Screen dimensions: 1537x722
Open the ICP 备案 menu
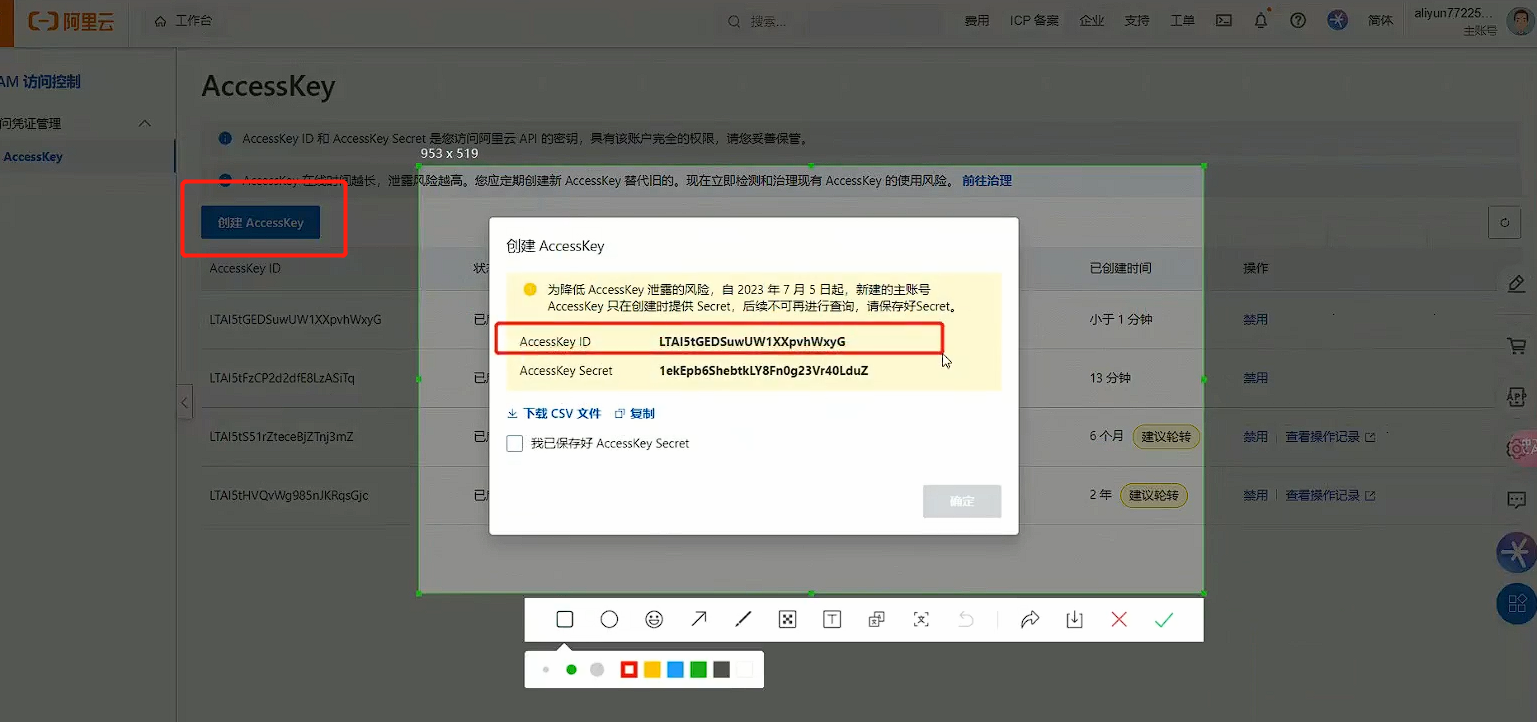(1034, 20)
